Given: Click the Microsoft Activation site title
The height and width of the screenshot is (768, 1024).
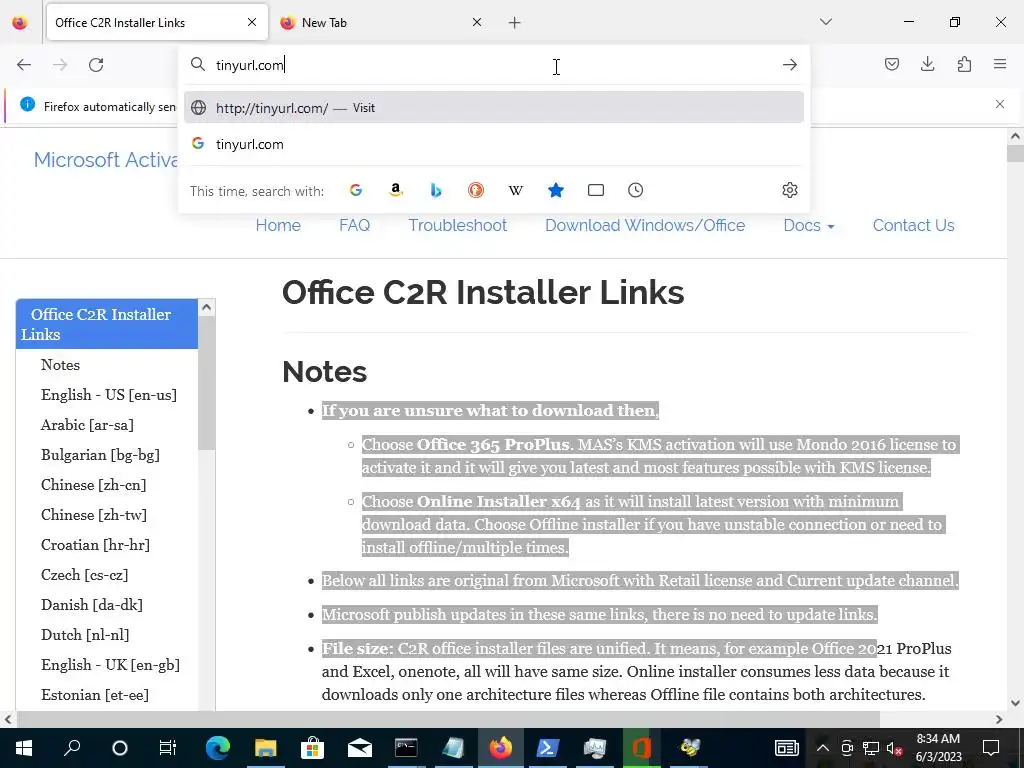Looking at the screenshot, I should click(x=106, y=160).
